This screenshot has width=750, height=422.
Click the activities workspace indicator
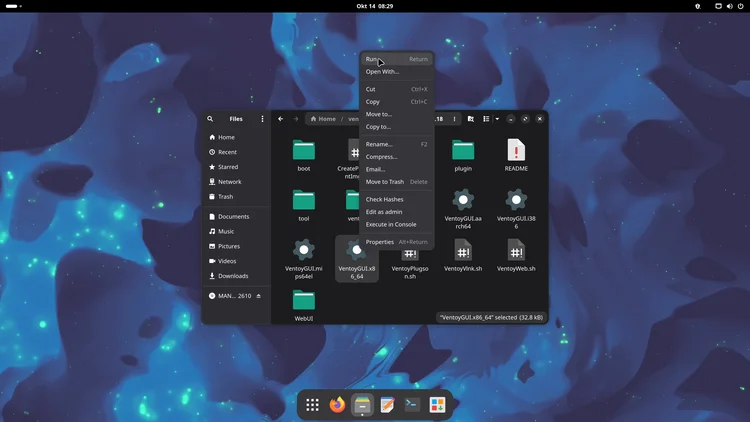coord(13,6)
